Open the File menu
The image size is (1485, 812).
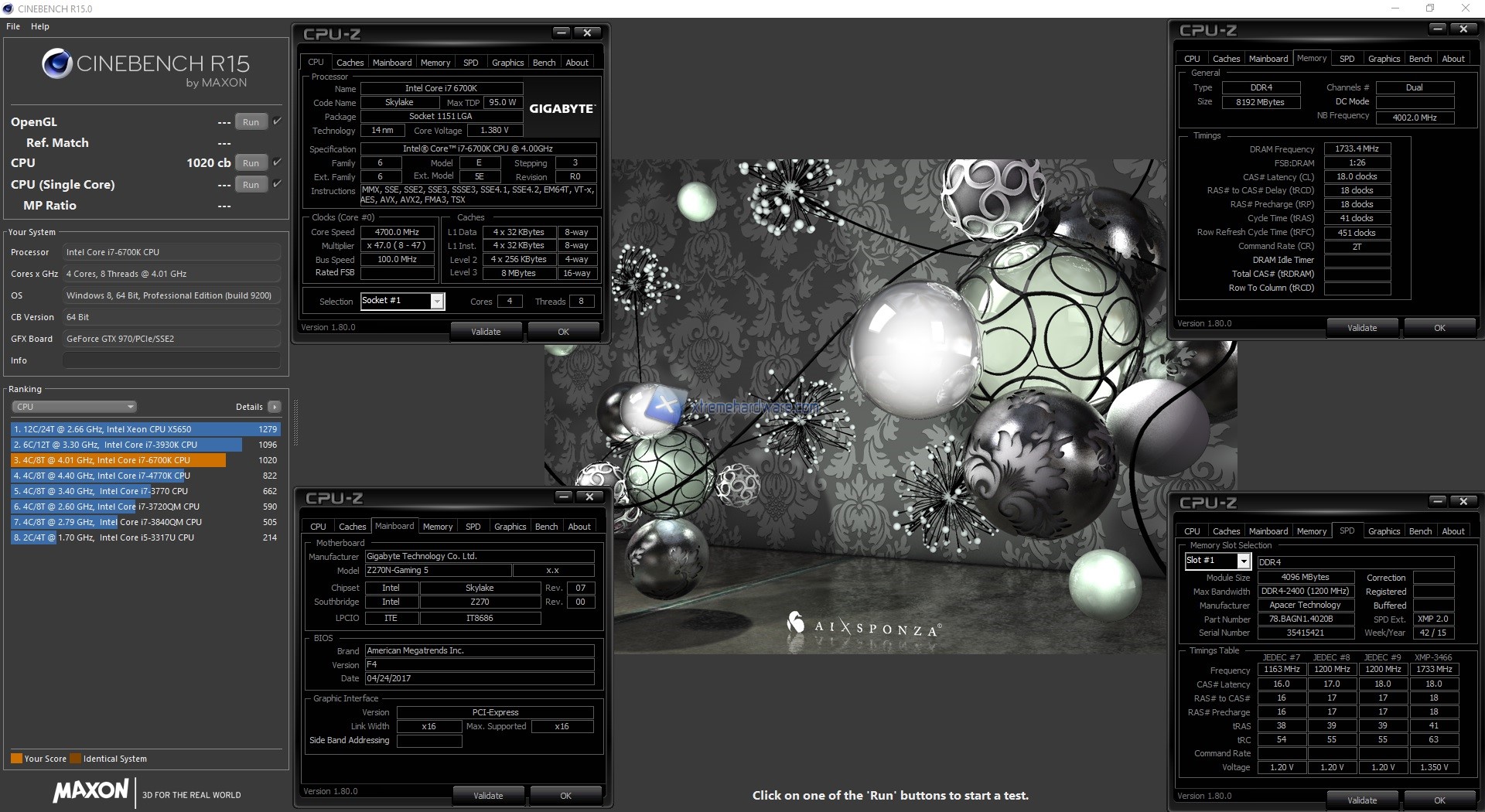(13, 26)
